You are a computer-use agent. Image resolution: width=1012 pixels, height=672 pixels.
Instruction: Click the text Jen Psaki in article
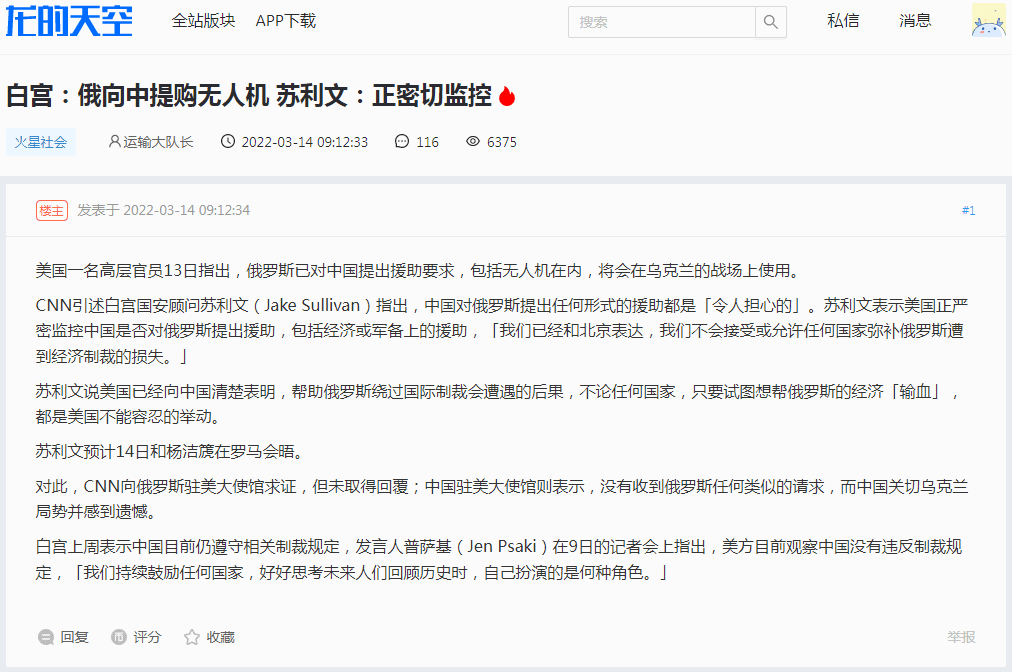(x=501, y=547)
